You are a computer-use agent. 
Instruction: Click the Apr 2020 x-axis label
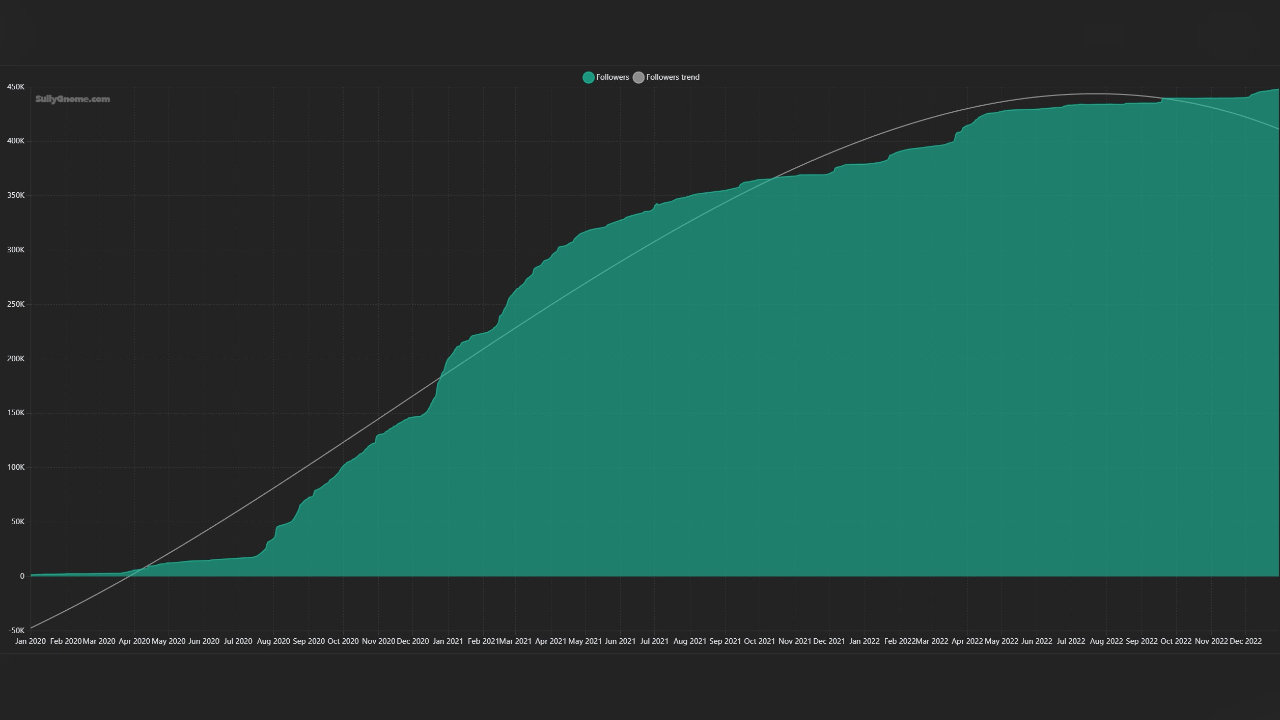(134, 640)
